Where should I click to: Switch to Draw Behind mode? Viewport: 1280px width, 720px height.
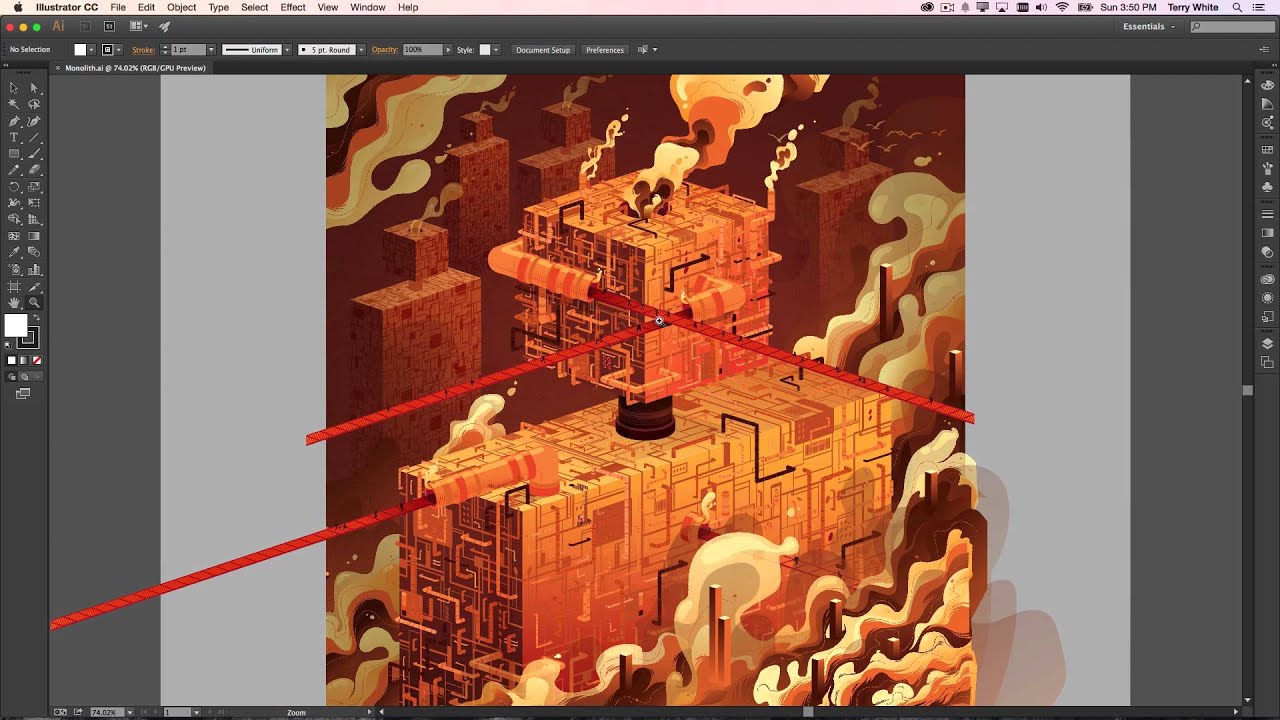point(24,377)
